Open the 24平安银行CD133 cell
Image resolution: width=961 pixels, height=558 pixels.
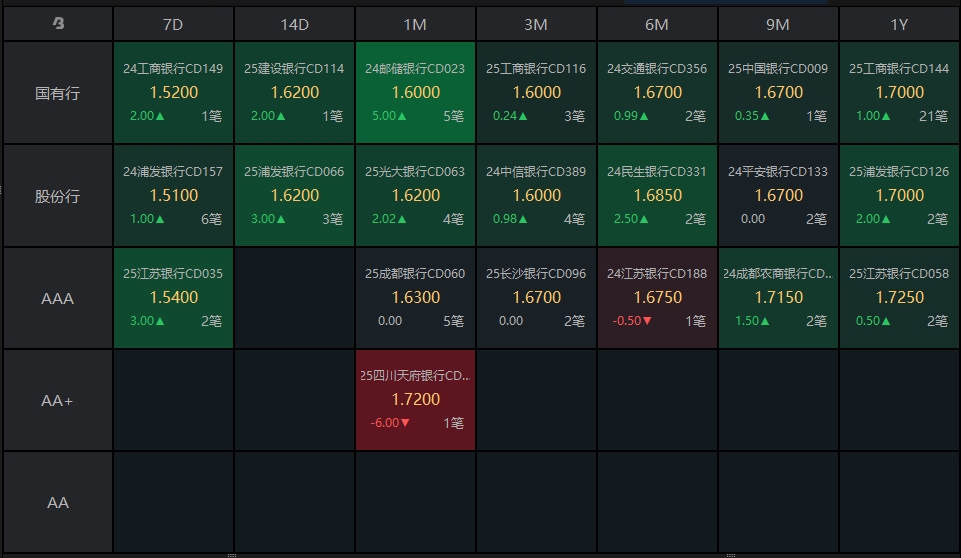coord(778,196)
